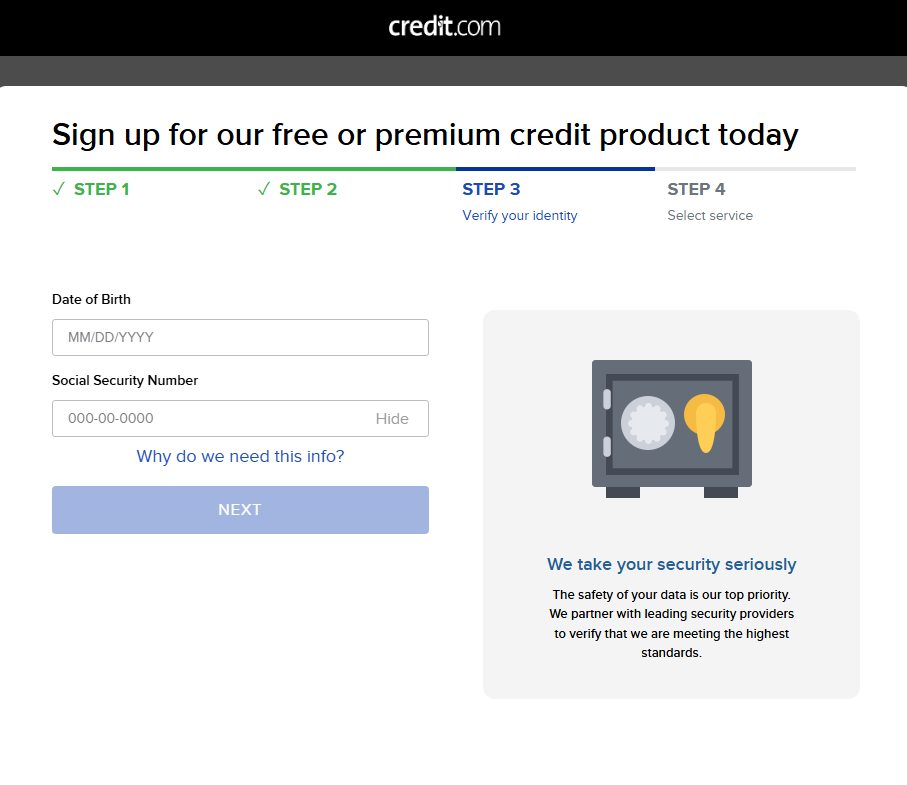Image resolution: width=907 pixels, height=785 pixels.
Task: Open the "Why do we need this info?" link
Action: [x=240, y=457]
